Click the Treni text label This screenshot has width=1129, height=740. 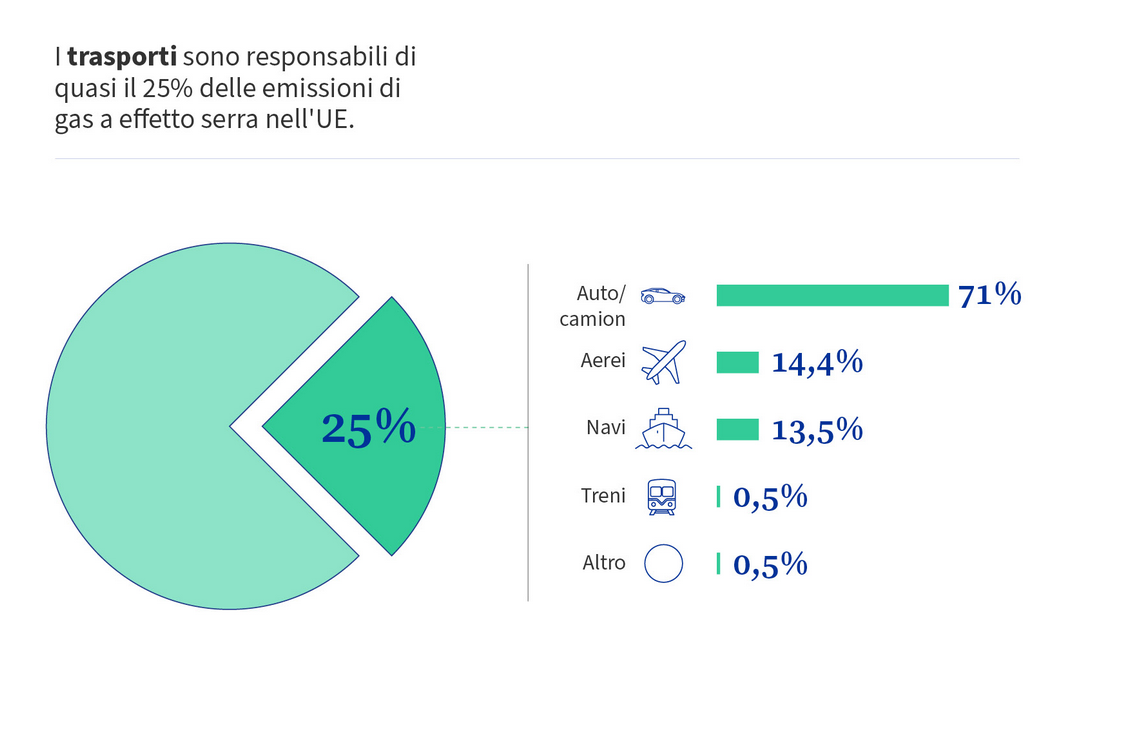coord(603,495)
